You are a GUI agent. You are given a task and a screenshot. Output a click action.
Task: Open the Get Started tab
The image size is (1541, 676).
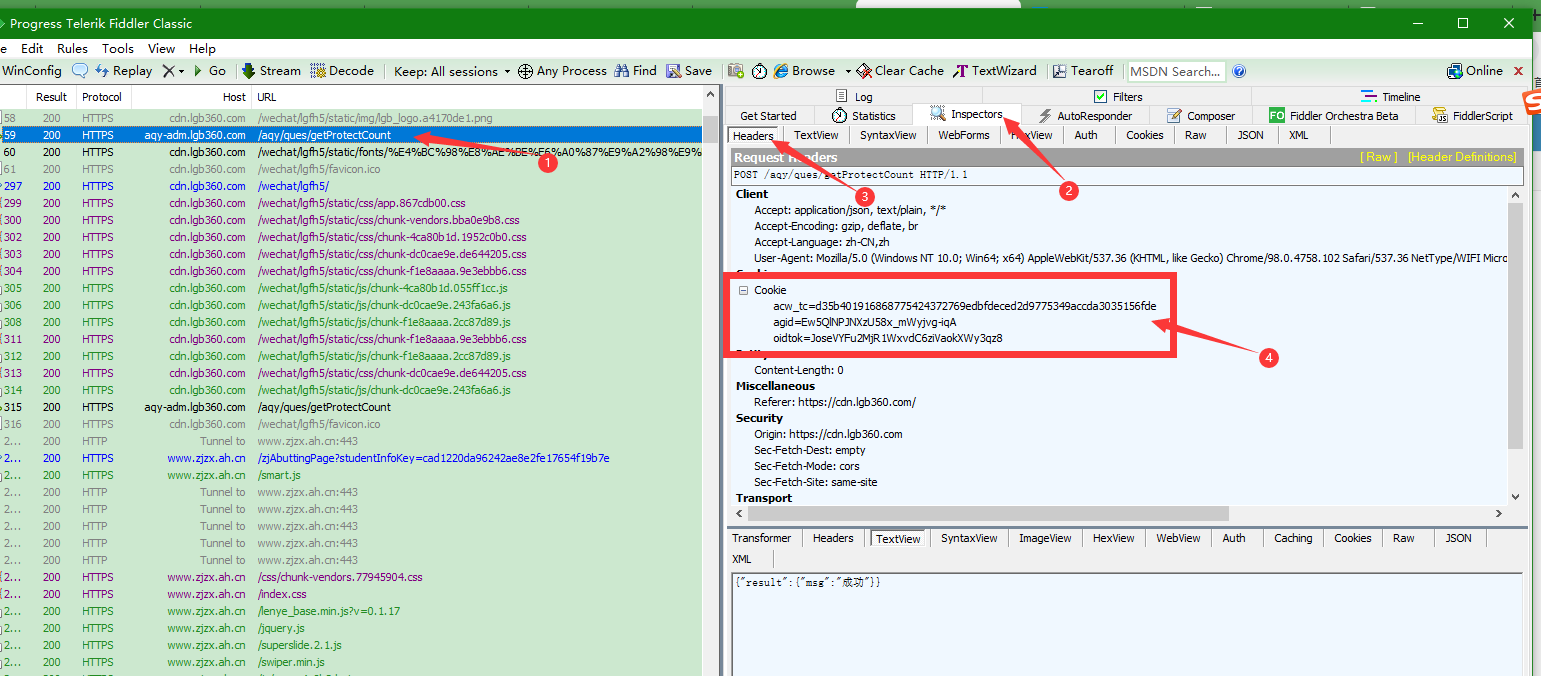pos(768,116)
